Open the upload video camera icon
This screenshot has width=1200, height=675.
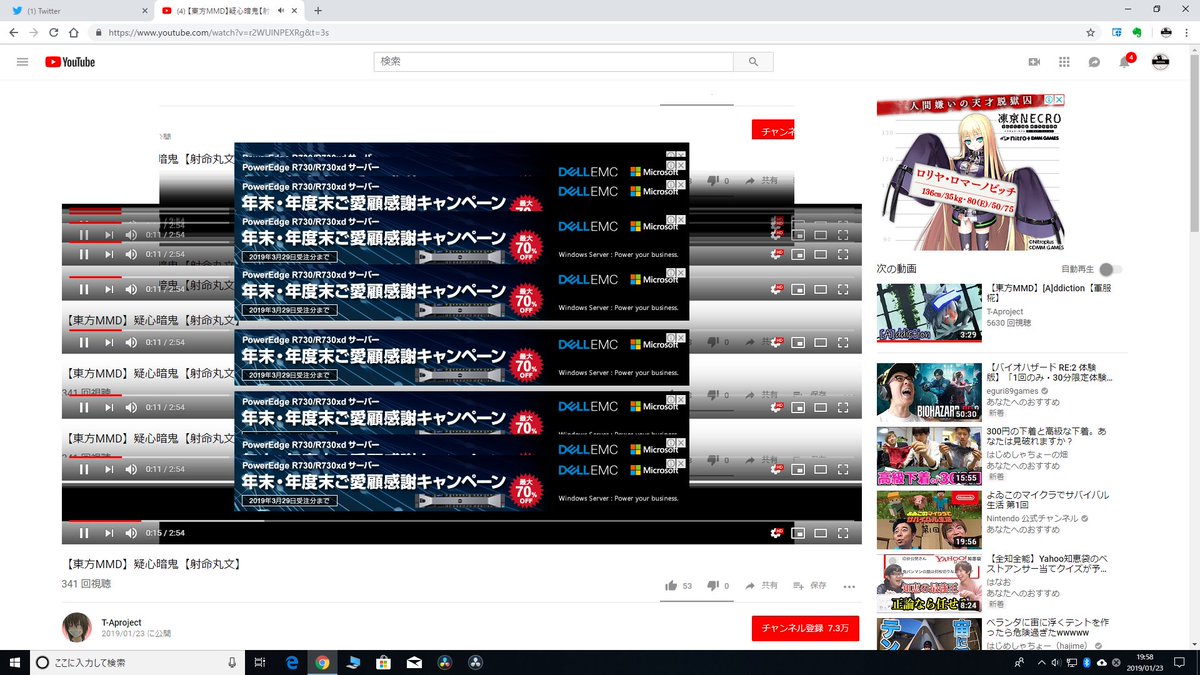click(x=1034, y=62)
